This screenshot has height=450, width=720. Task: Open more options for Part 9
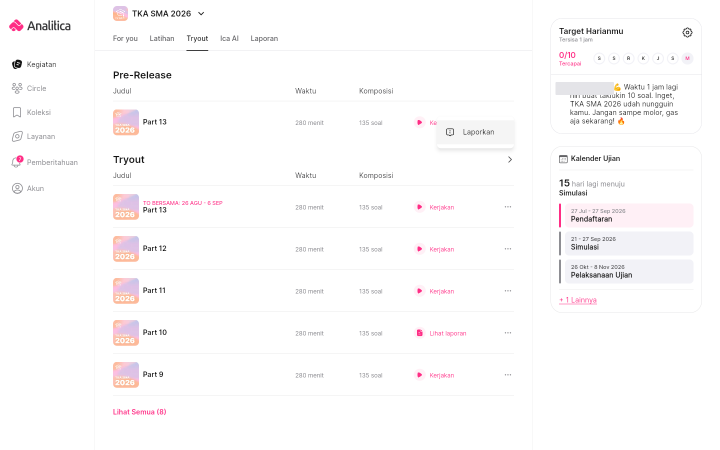pos(507,375)
